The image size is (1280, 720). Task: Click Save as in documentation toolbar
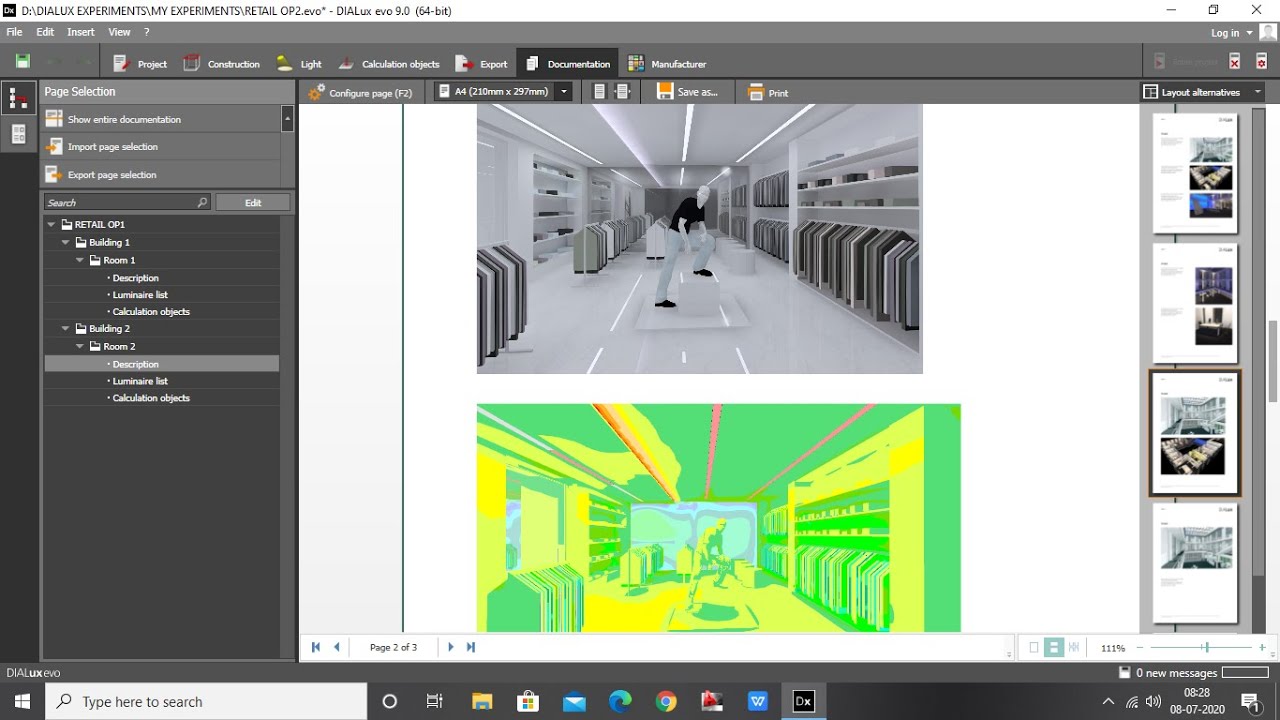pyautogui.click(x=687, y=92)
